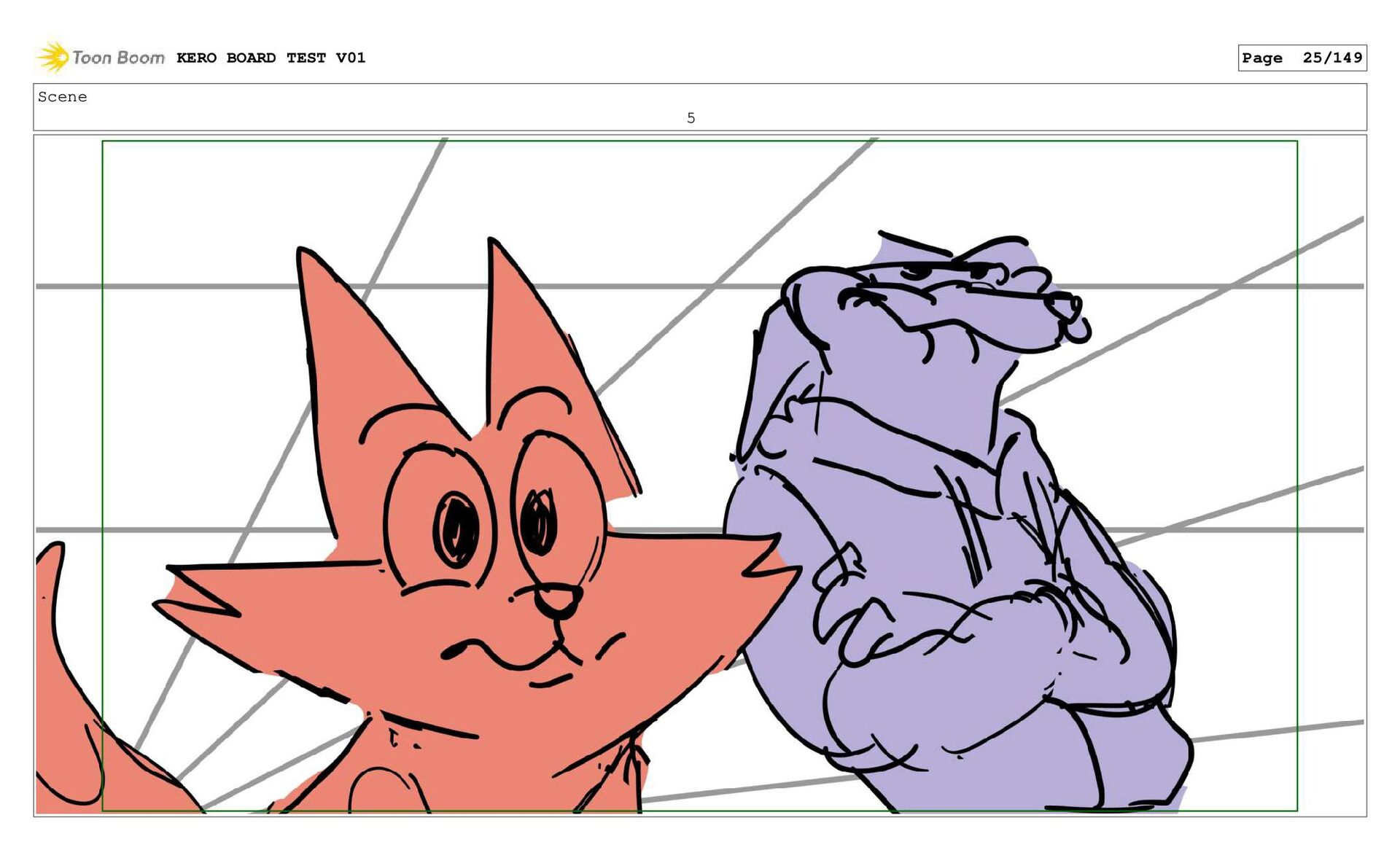This screenshot has width=1400, height=850.
Task: Click the Toon Boom wordmark text
Action: pos(118,58)
